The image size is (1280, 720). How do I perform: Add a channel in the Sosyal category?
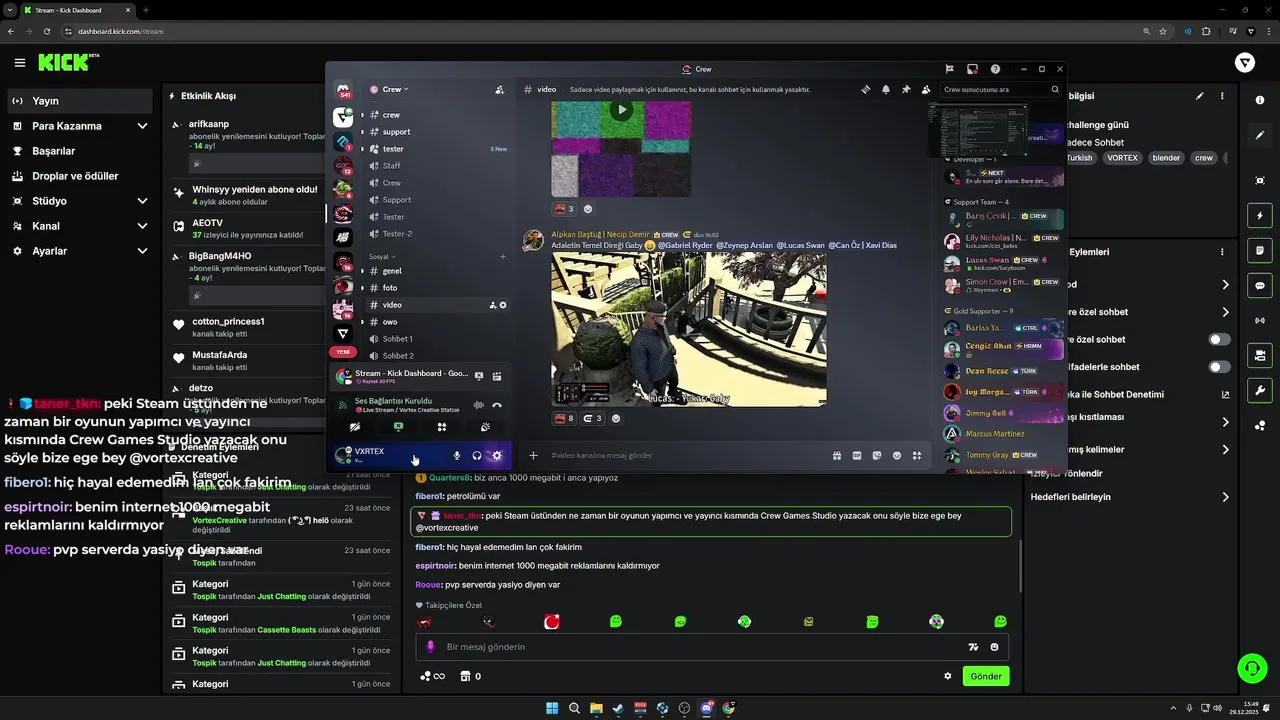(503, 256)
